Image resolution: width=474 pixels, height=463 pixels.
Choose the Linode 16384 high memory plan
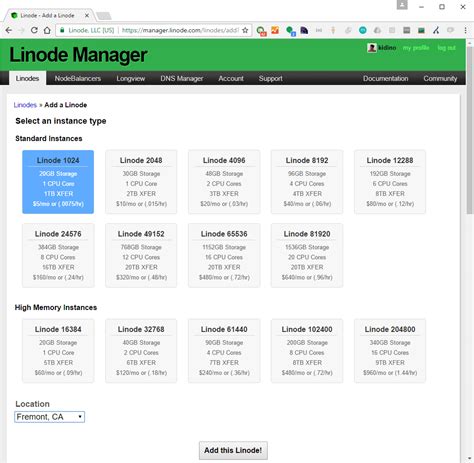click(x=58, y=351)
